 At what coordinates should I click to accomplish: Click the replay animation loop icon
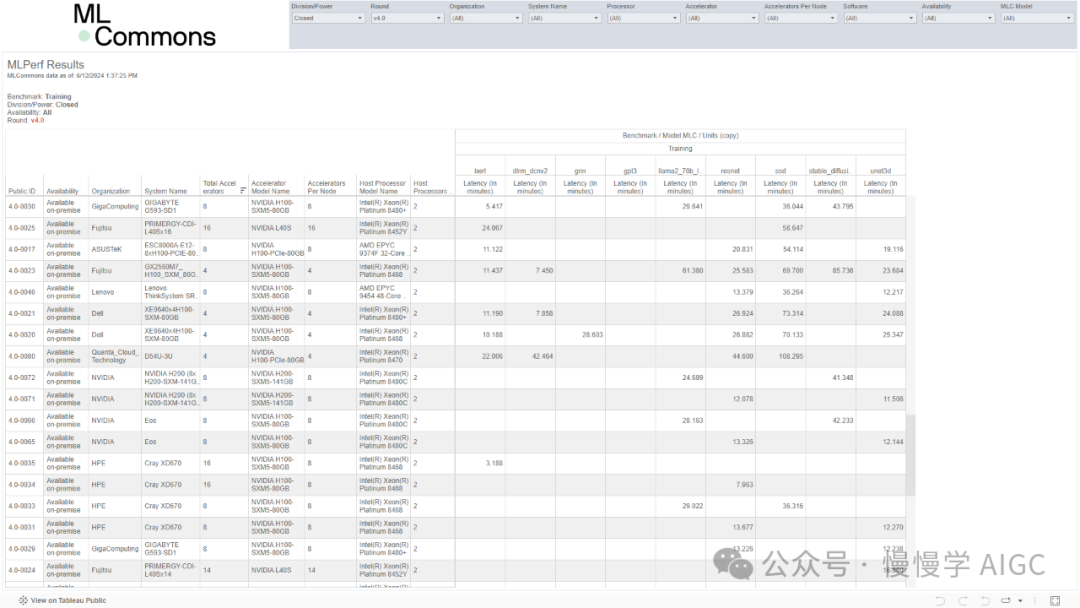(1006, 600)
